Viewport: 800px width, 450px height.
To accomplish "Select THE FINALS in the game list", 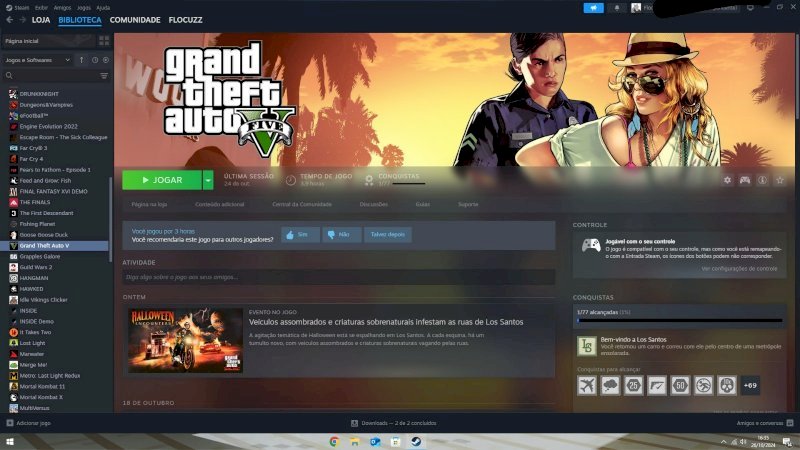I will coord(35,203).
